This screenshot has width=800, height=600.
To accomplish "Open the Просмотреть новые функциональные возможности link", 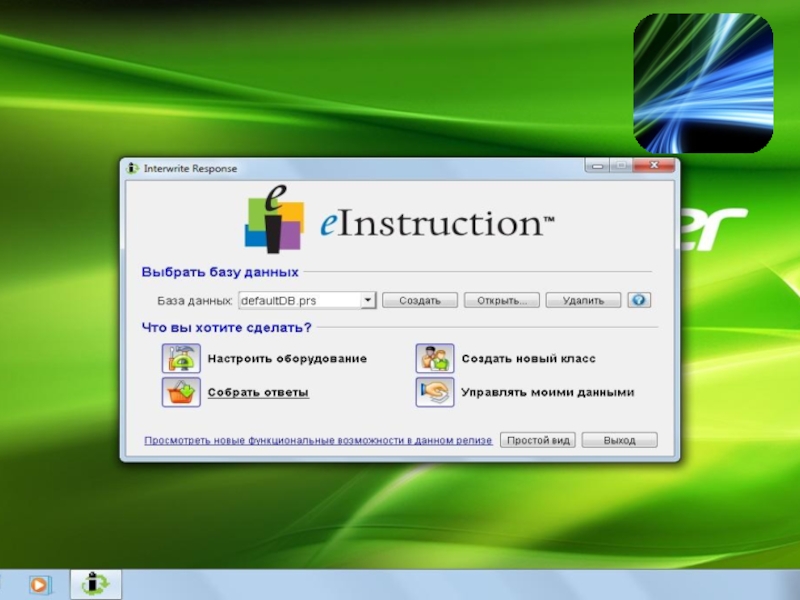I will (x=318, y=440).
